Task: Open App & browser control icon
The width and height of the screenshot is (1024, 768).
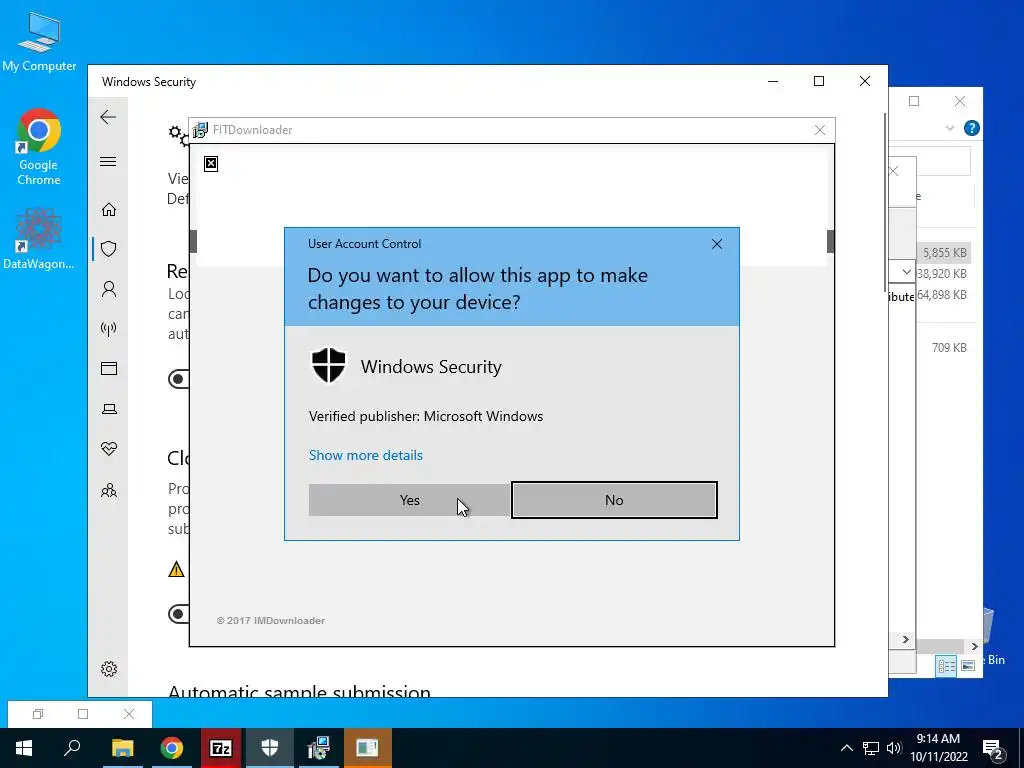Action: pyautogui.click(x=109, y=369)
